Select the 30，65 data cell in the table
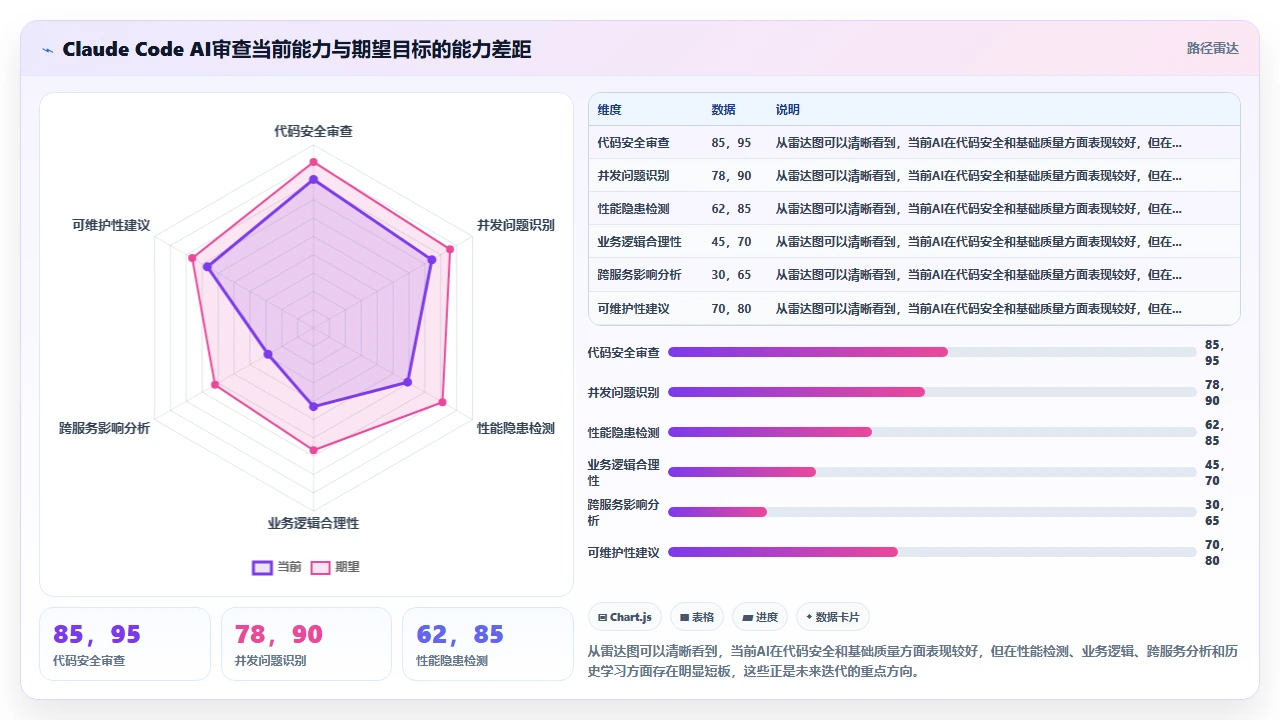 [731, 275]
